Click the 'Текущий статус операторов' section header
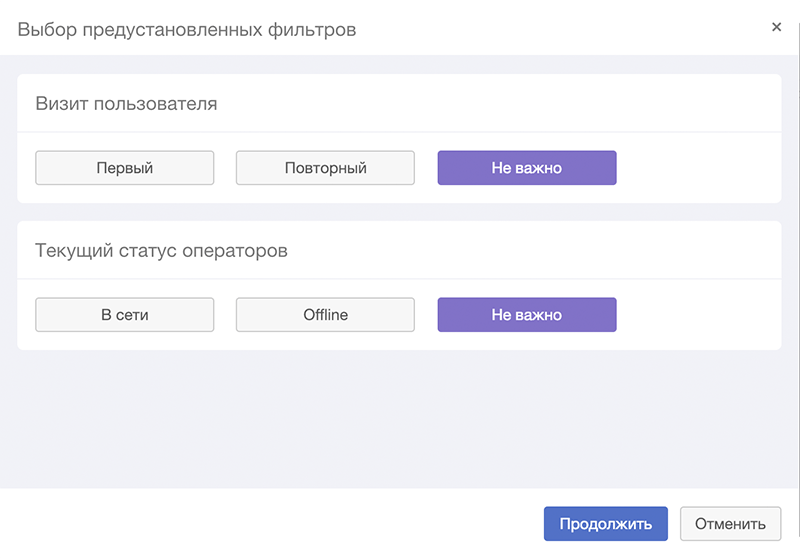The image size is (800, 559). 161,250
